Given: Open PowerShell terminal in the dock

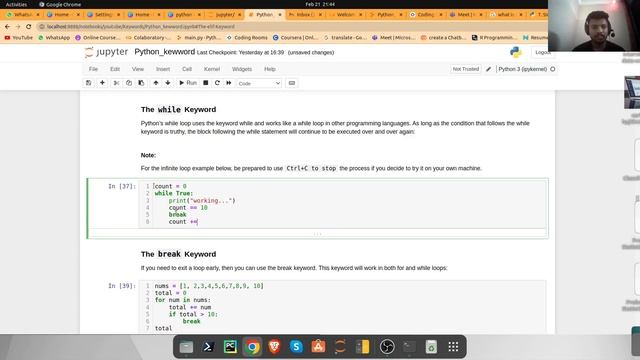Looking at the screenshot, I should tap(208, 347).
